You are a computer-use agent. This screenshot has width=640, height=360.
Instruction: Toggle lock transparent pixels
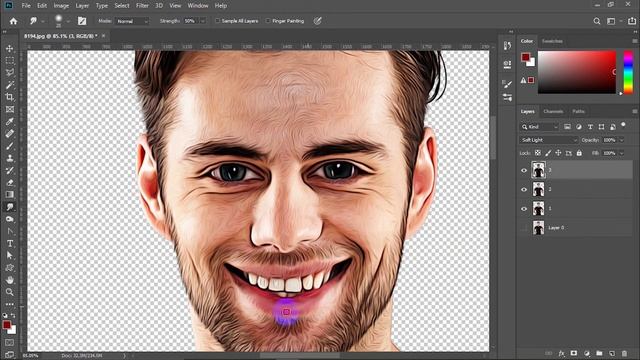[x=538, y=153]
